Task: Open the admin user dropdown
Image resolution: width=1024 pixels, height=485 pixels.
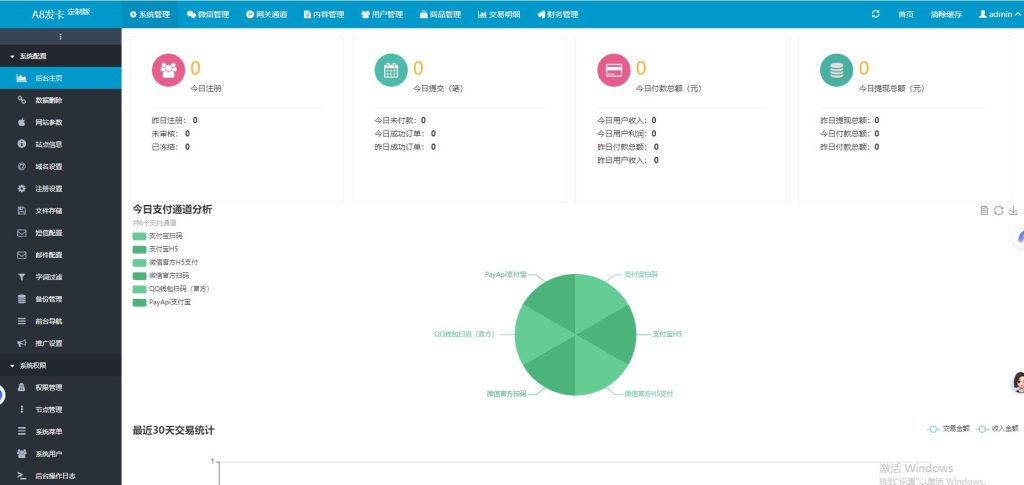Action: [x=1000, y=14]
